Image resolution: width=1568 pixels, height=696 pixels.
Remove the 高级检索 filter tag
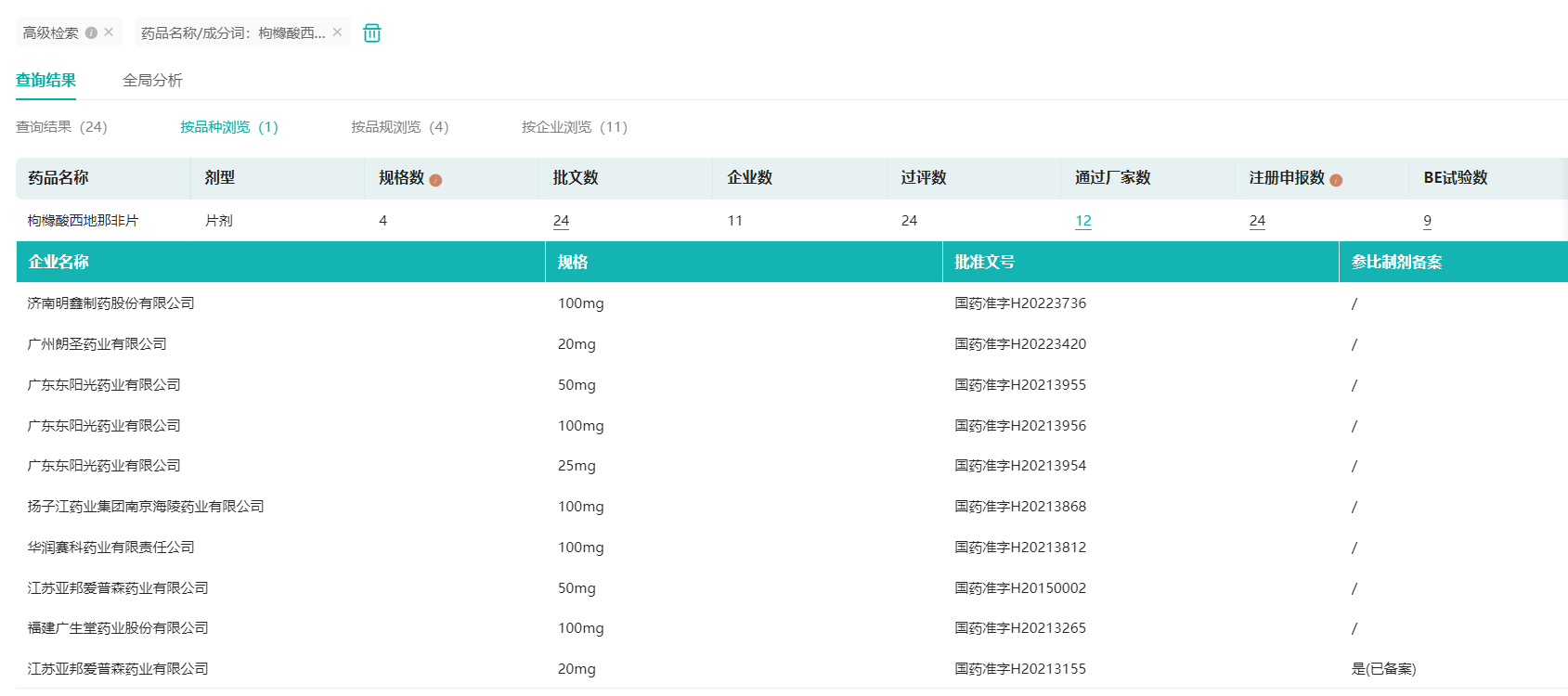(109, 32)
